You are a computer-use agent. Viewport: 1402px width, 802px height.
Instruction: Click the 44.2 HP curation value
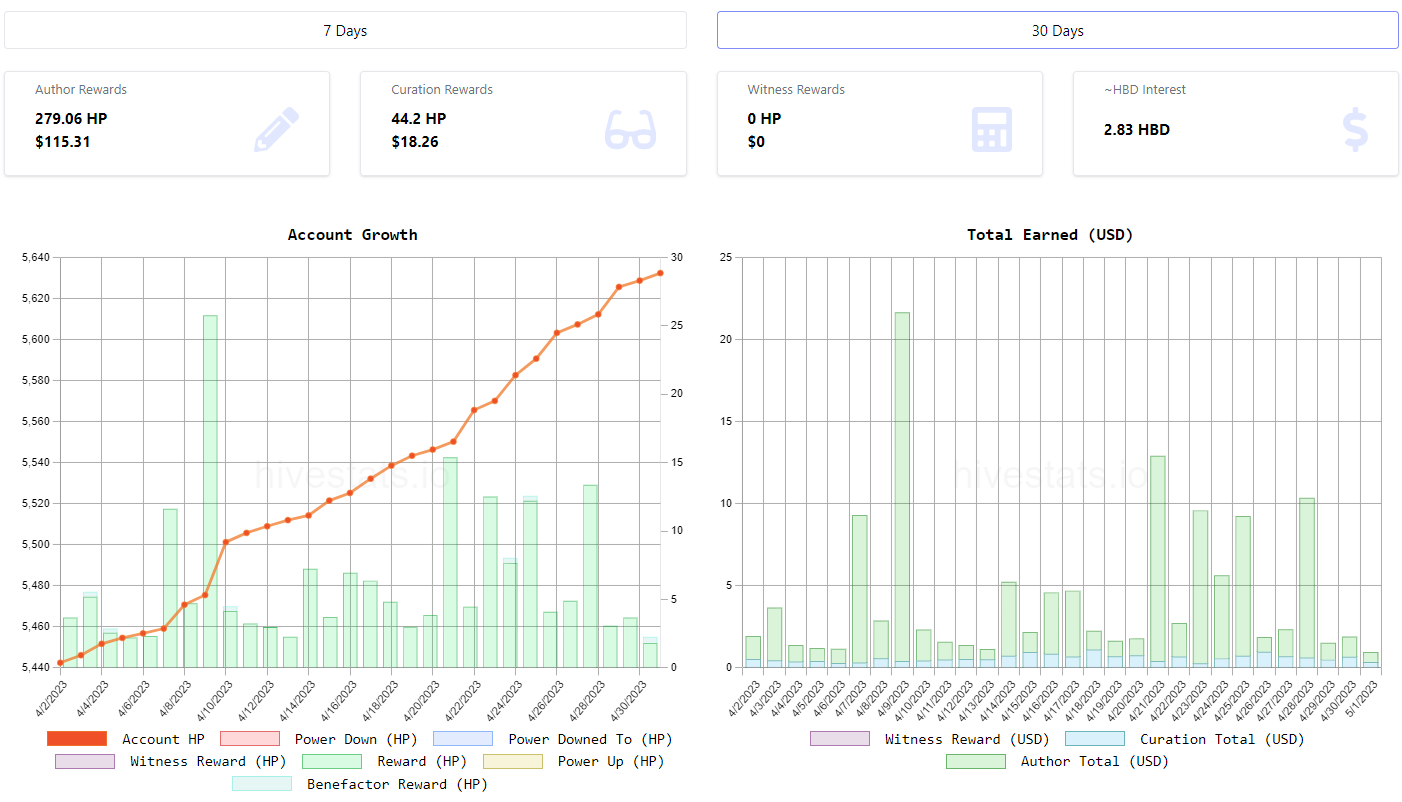(419, 119)
